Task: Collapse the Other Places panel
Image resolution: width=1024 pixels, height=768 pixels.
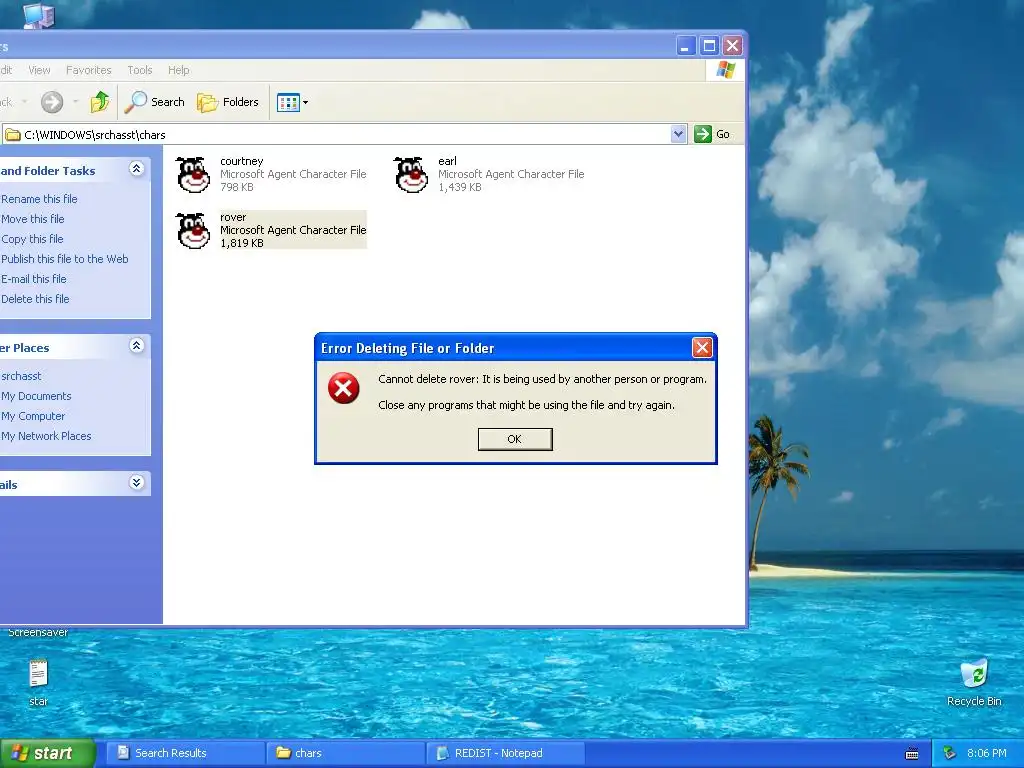Action: point(136,346)
